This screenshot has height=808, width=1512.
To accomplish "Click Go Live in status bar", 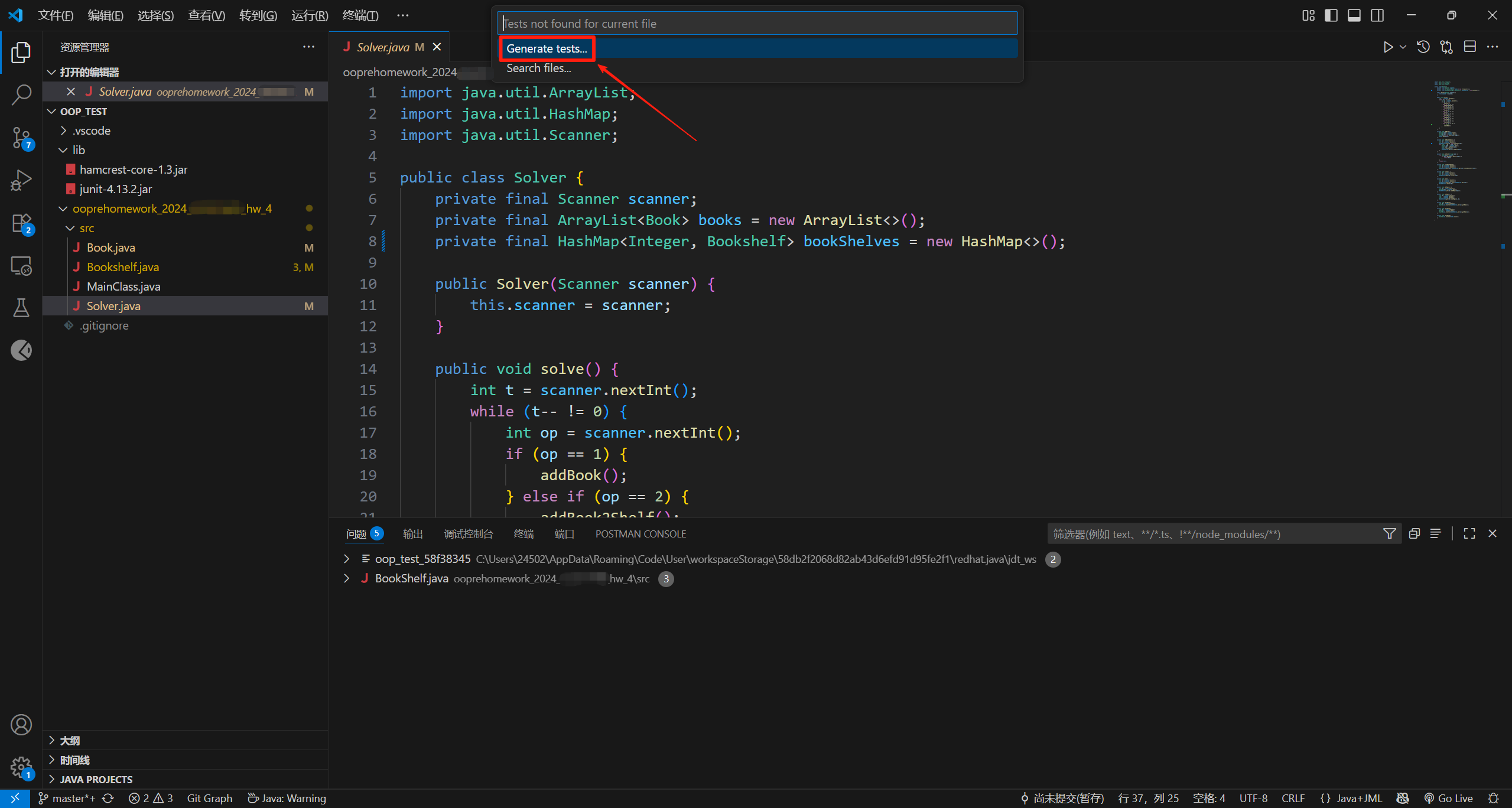I will pos(1449,798).
